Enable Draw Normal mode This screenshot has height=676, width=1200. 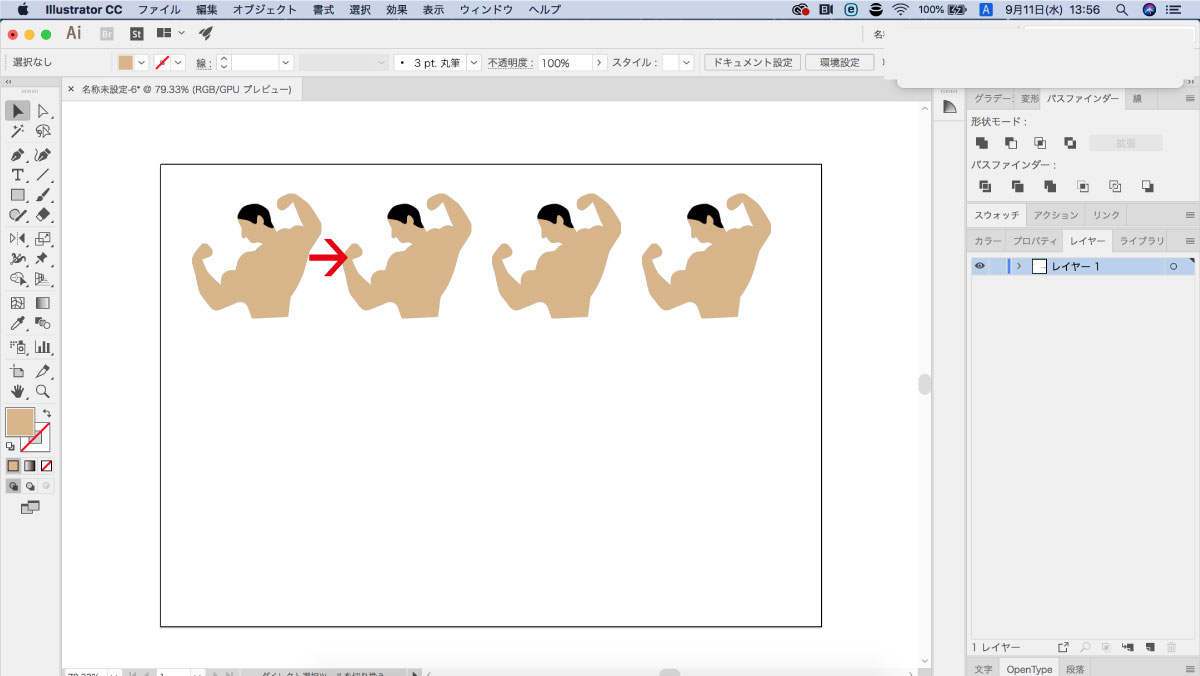click(x=13, y=486)
